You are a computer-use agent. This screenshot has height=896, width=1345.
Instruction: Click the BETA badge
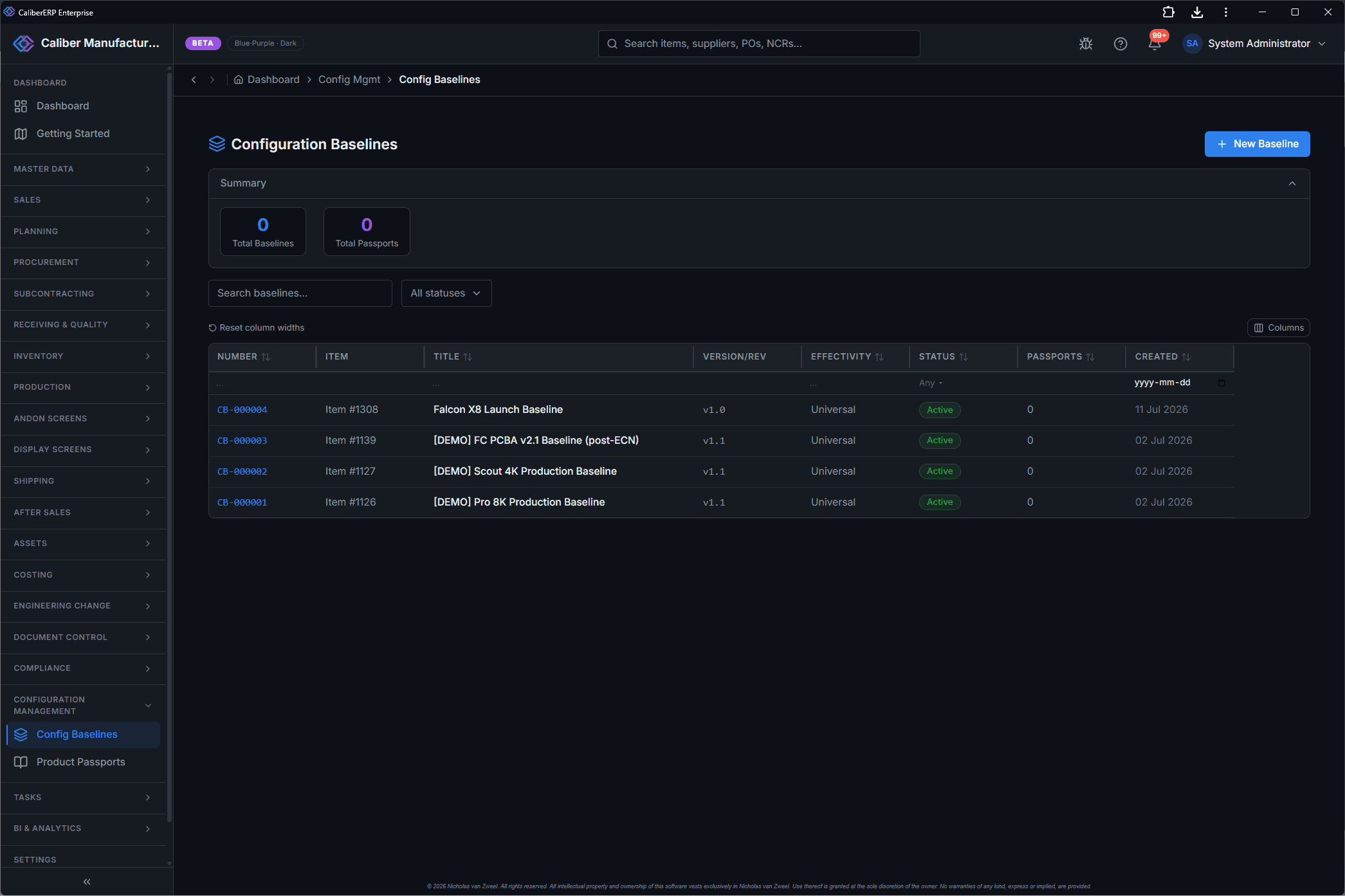[x=203, y=44]
